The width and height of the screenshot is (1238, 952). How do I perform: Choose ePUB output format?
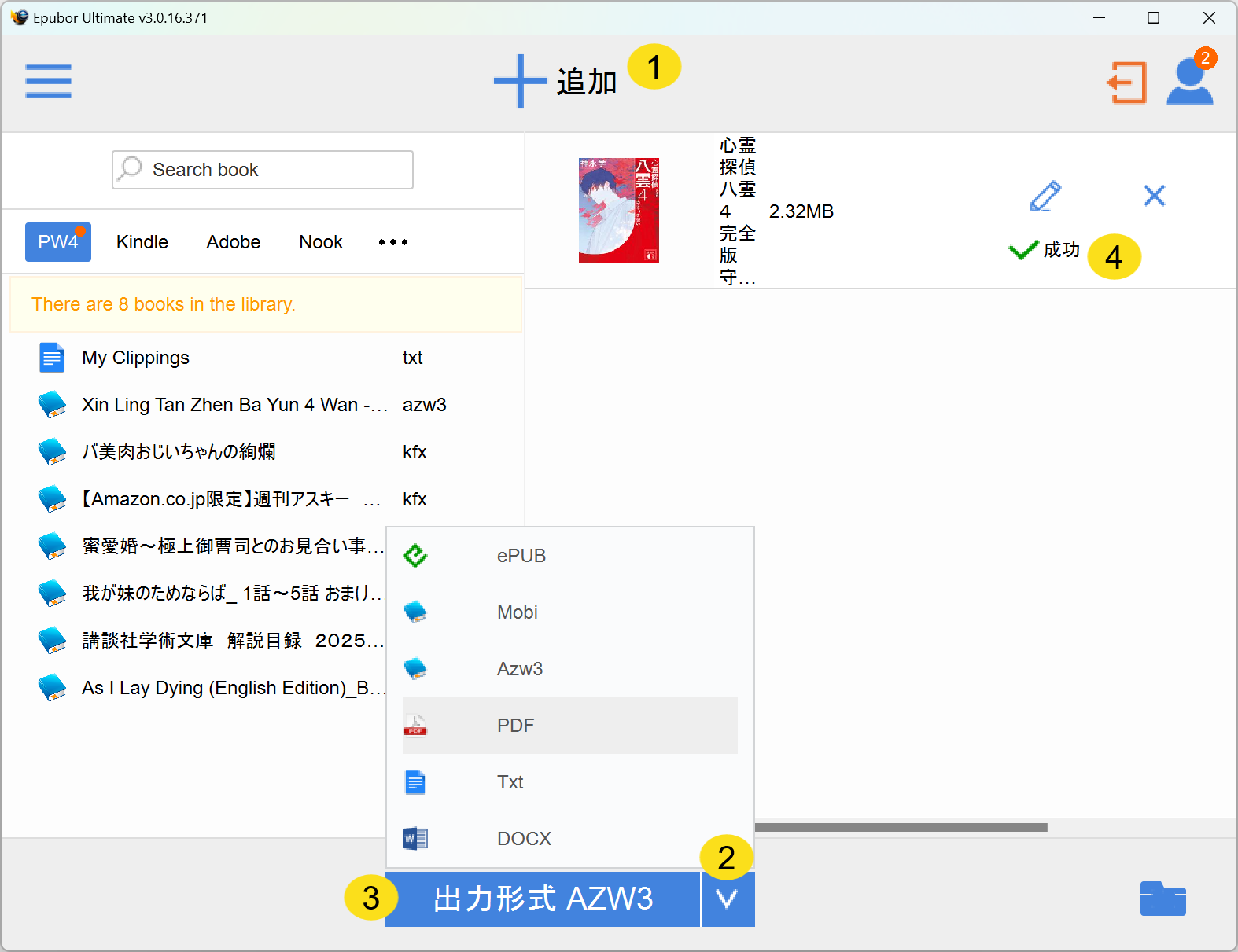(x=570, y=556)
